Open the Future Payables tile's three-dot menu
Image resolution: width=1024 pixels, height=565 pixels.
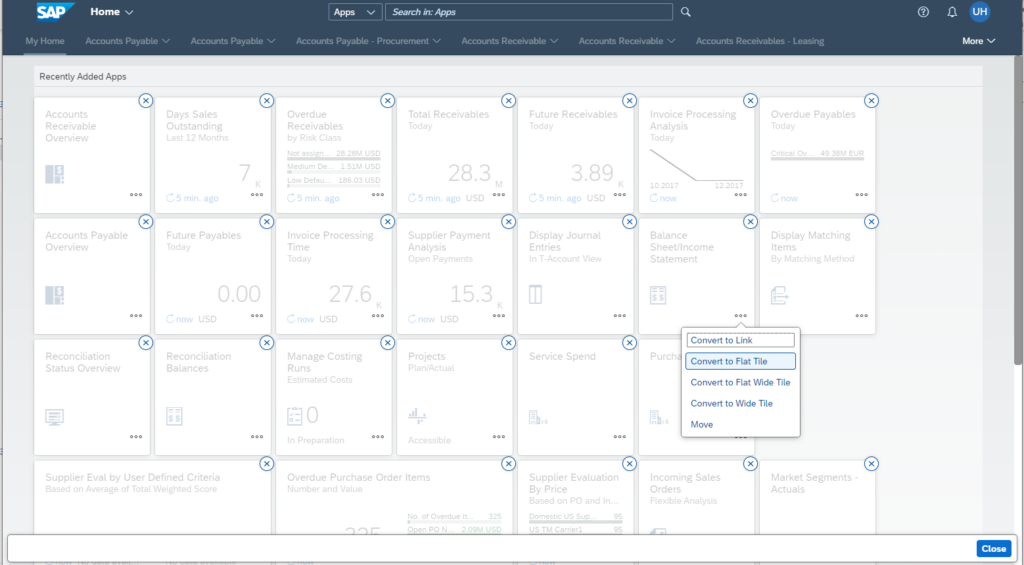click(257, 316)
